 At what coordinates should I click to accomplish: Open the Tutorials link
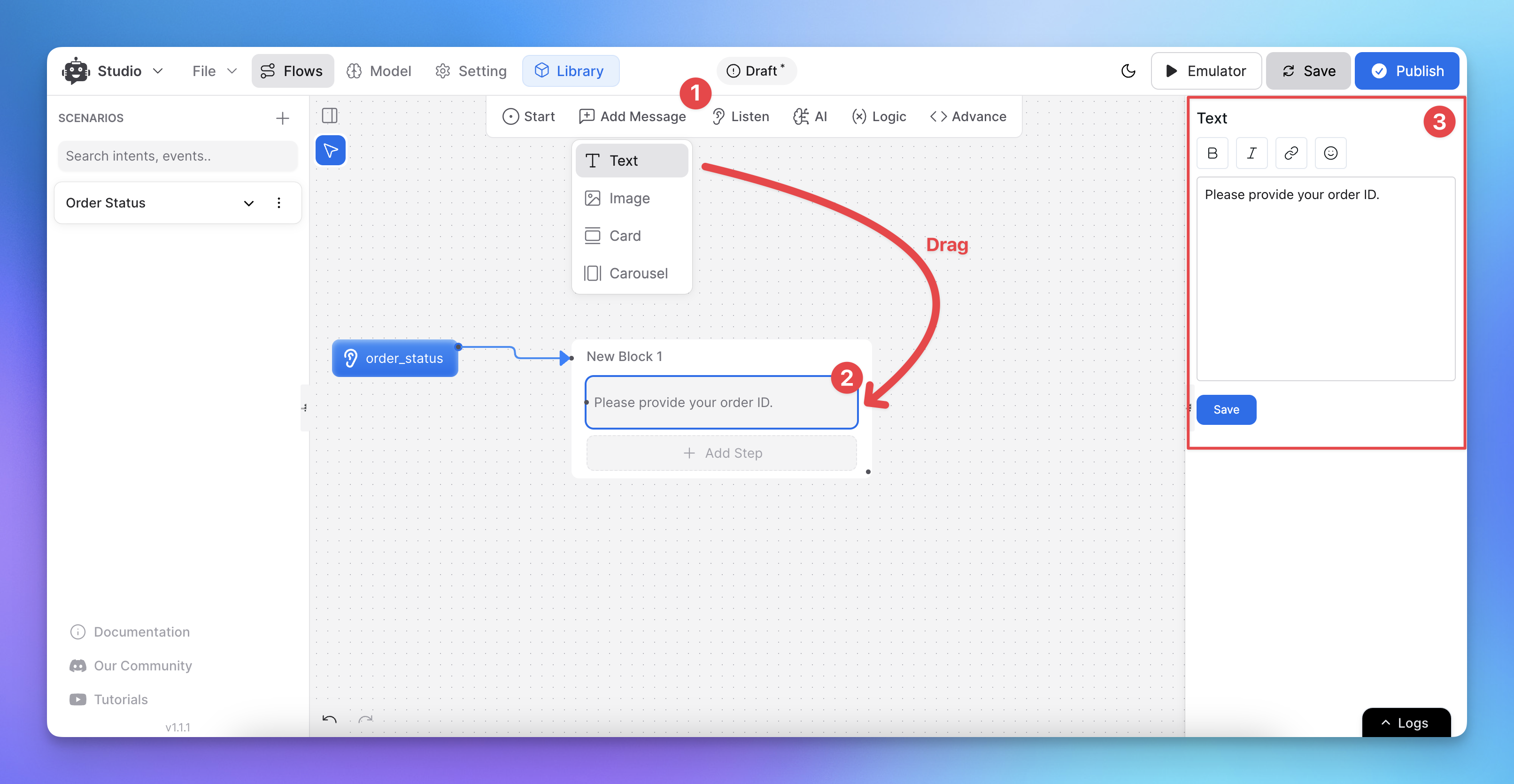click(109, 700)
